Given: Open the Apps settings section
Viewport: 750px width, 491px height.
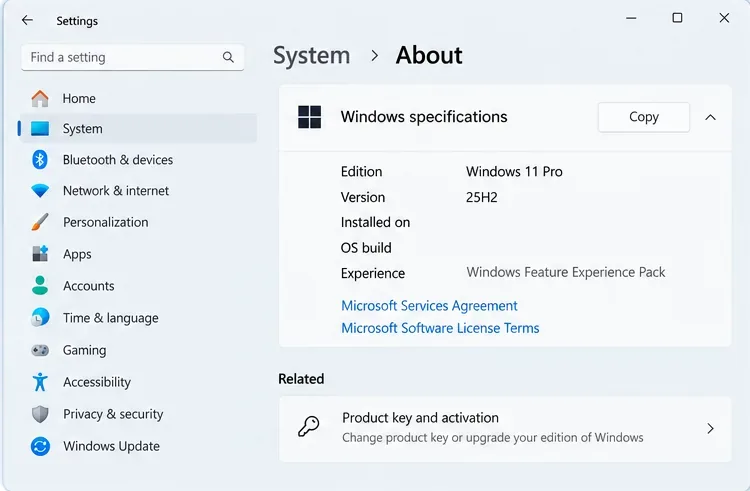Looking at the screenshot, I should tap(139, 254).
